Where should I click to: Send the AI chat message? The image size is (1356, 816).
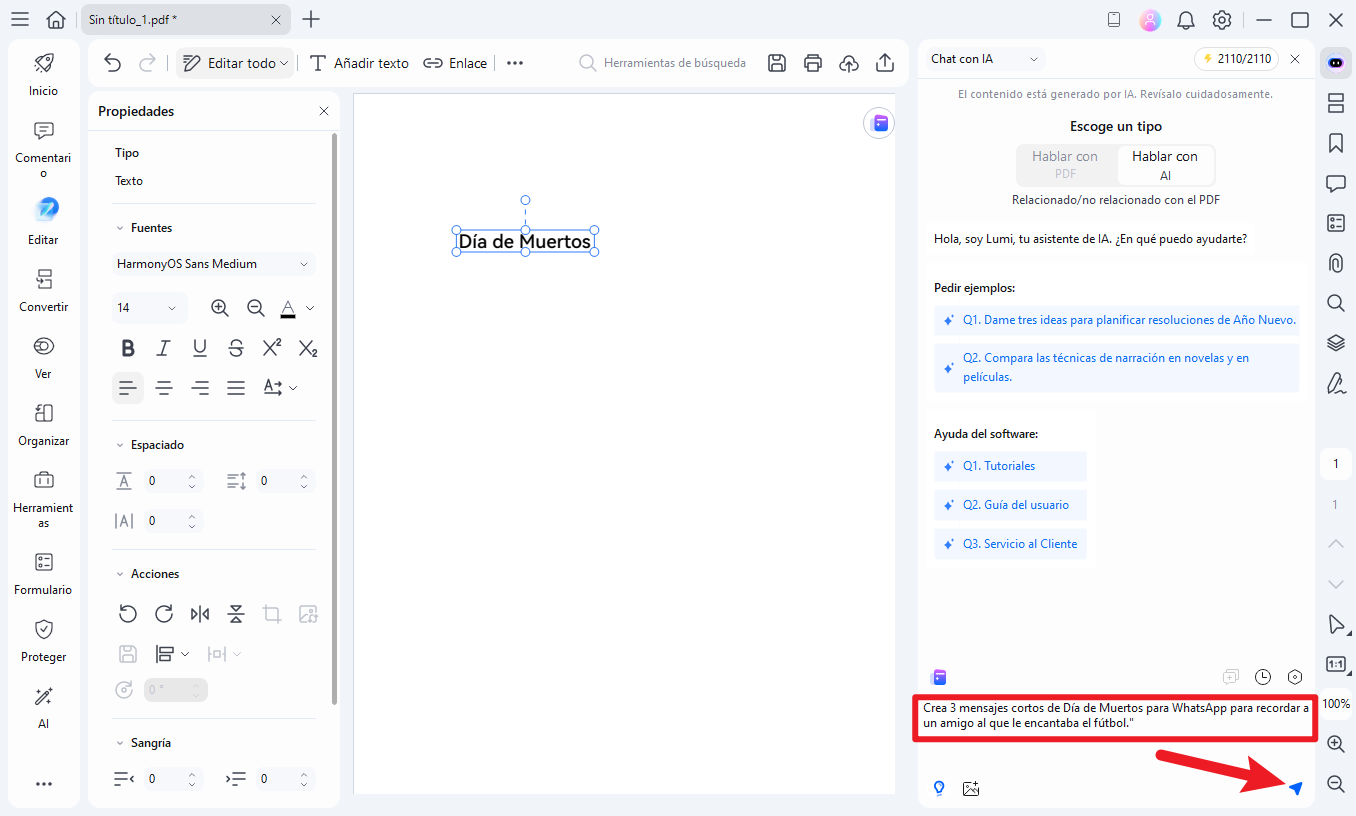(x=1296, y=788)
